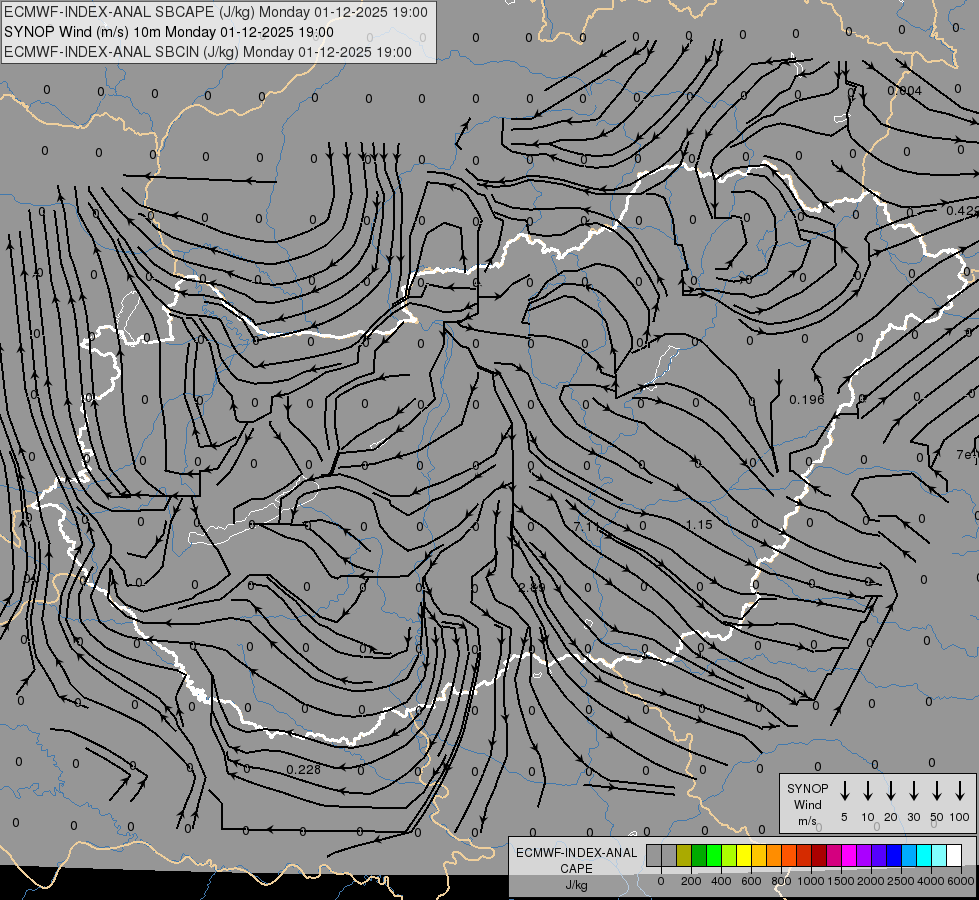Viewport: 979px width, 900px height.
Task: Click the 2.49 value on the map
Action: pyautogui.click(x=532, y=587)
